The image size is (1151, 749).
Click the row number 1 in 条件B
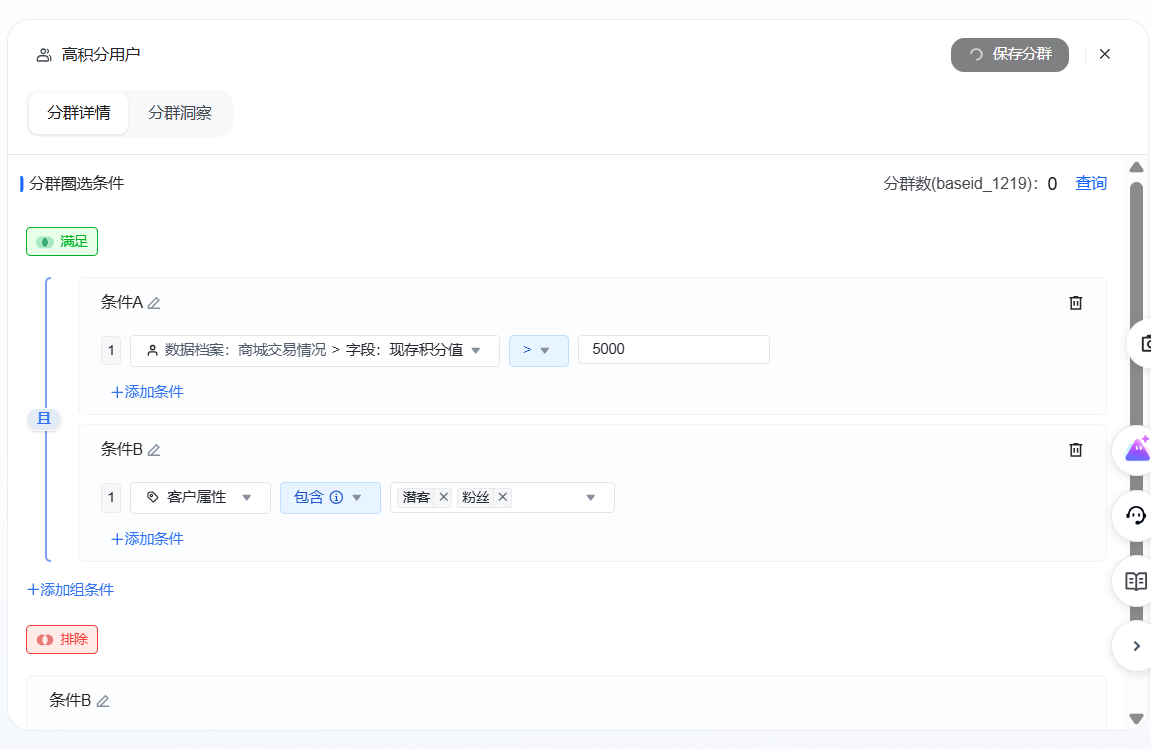click(x=111, y=498)
